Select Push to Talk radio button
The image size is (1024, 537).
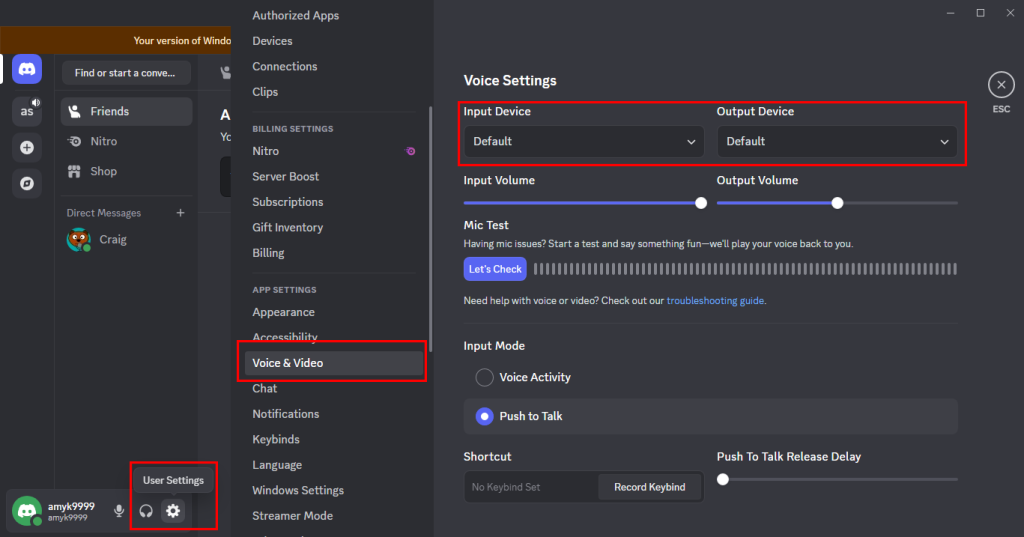click(485, 416)
